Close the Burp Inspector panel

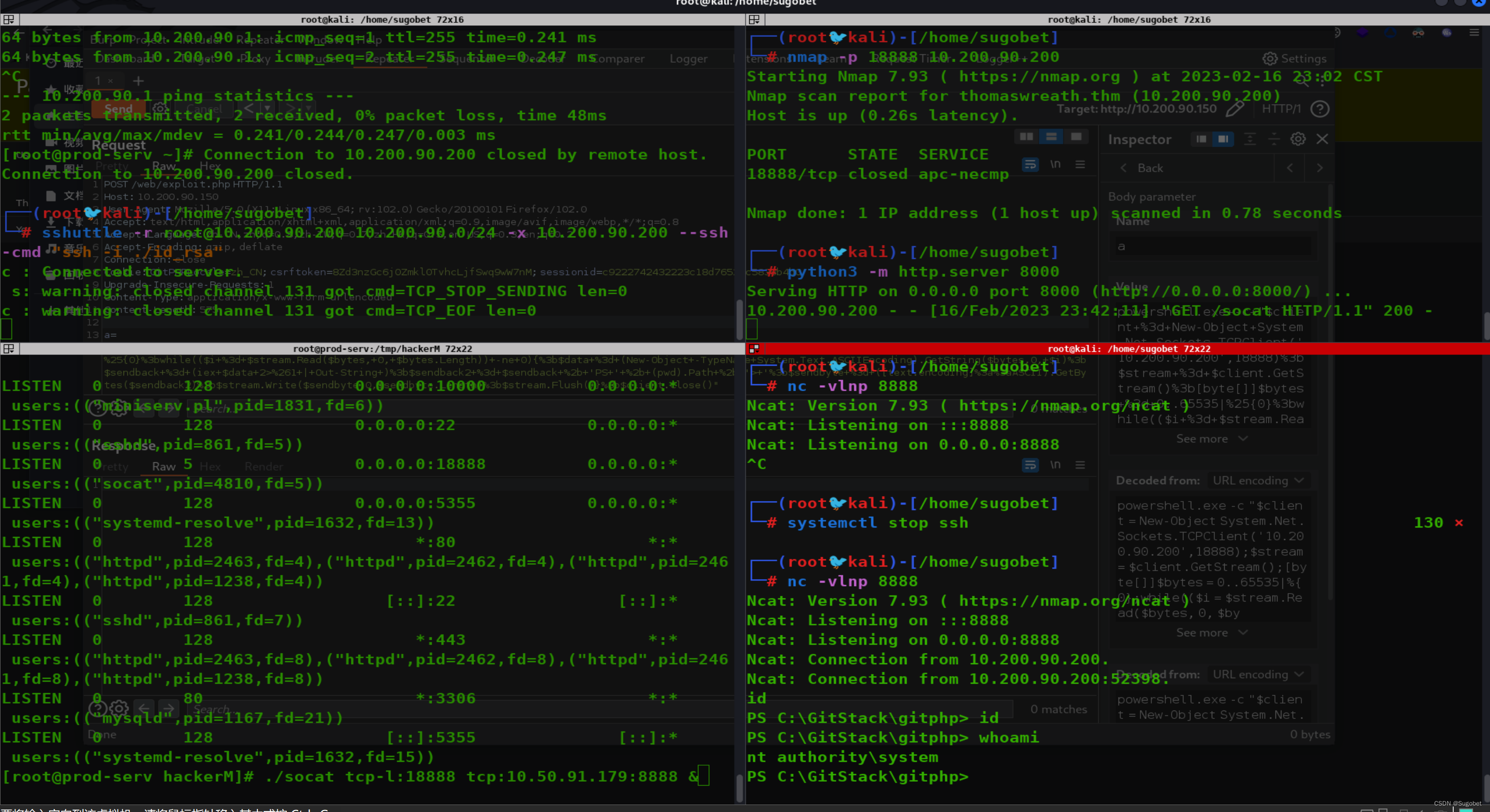point(1322,139)
